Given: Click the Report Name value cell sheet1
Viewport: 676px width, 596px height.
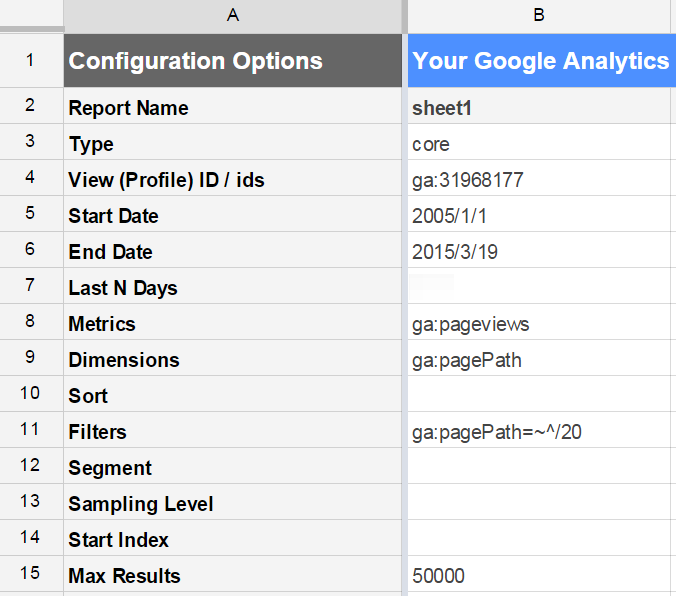Looking at the screenshot, I should click(x=541, y=106).
